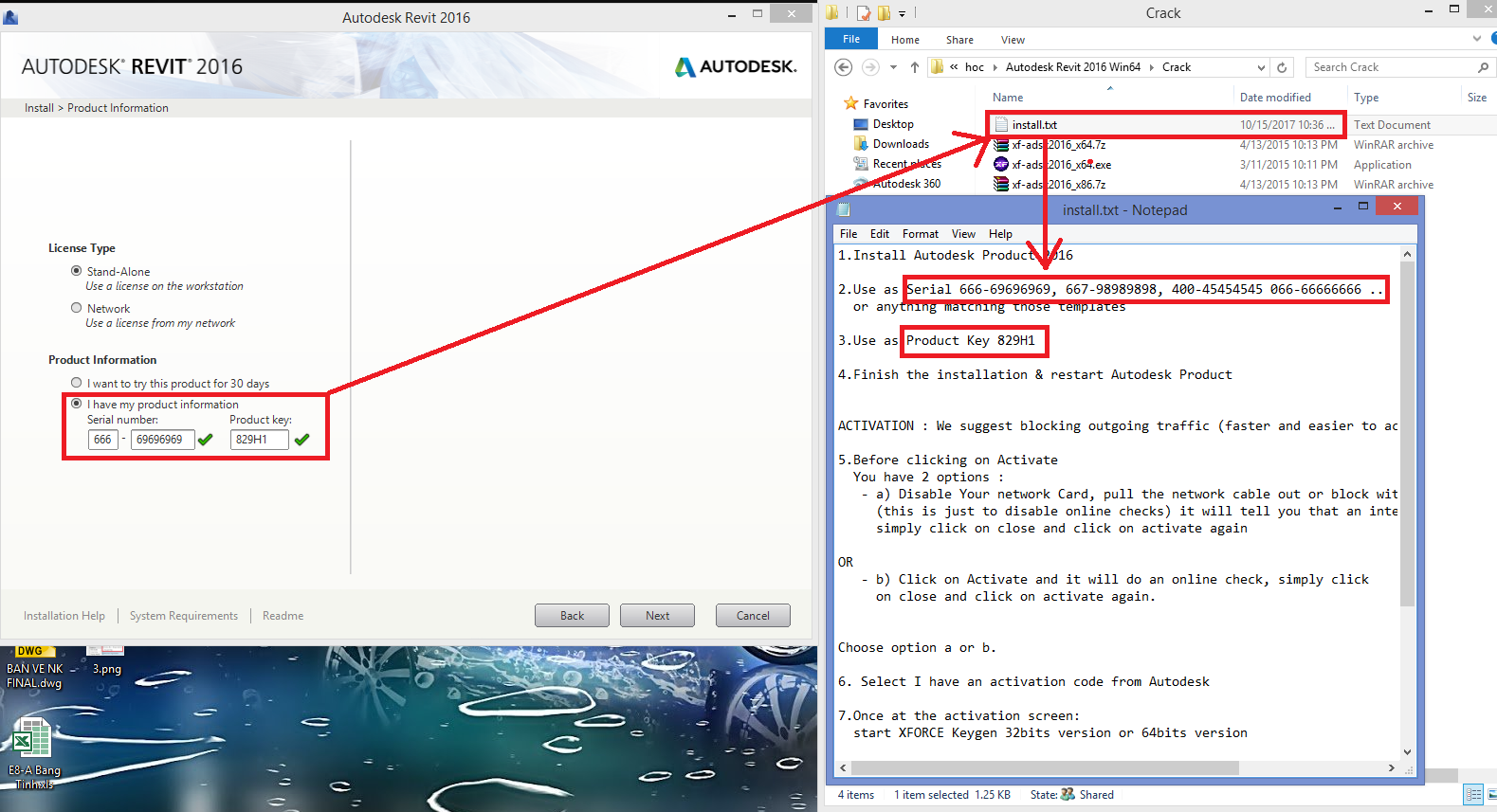The height and width of the screenshot is (812, 1497).
Task: Expand the Explorer ribbon using the chevron
Action: 1477,39
